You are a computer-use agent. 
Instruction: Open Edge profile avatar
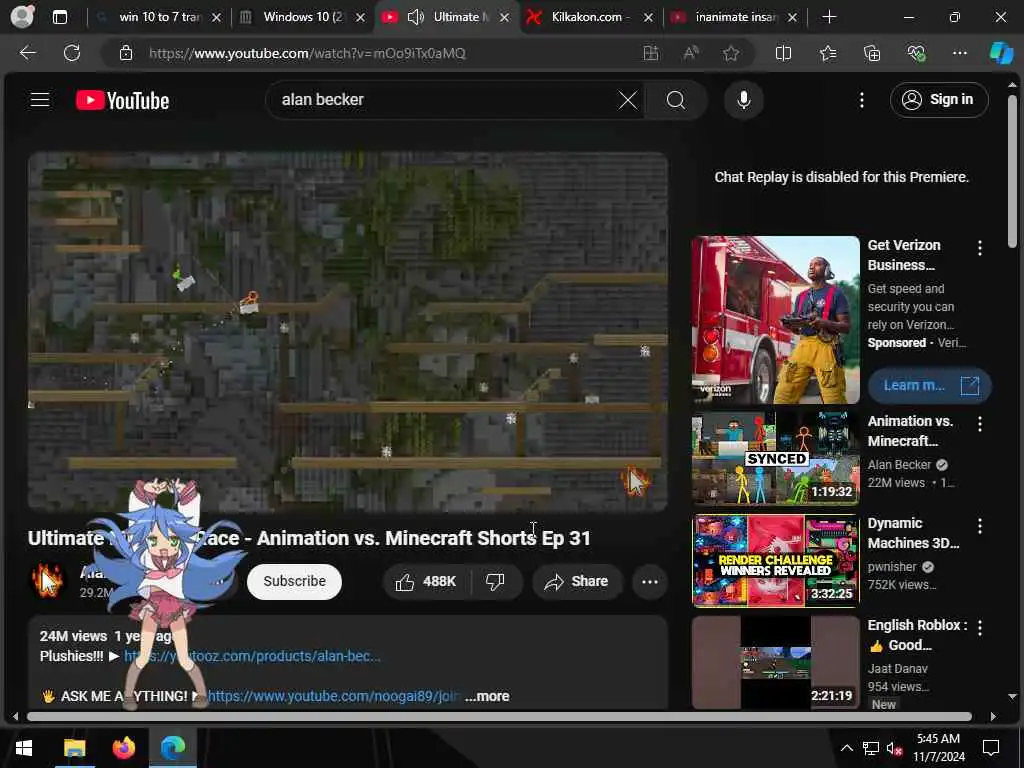(x=22, y=17)
